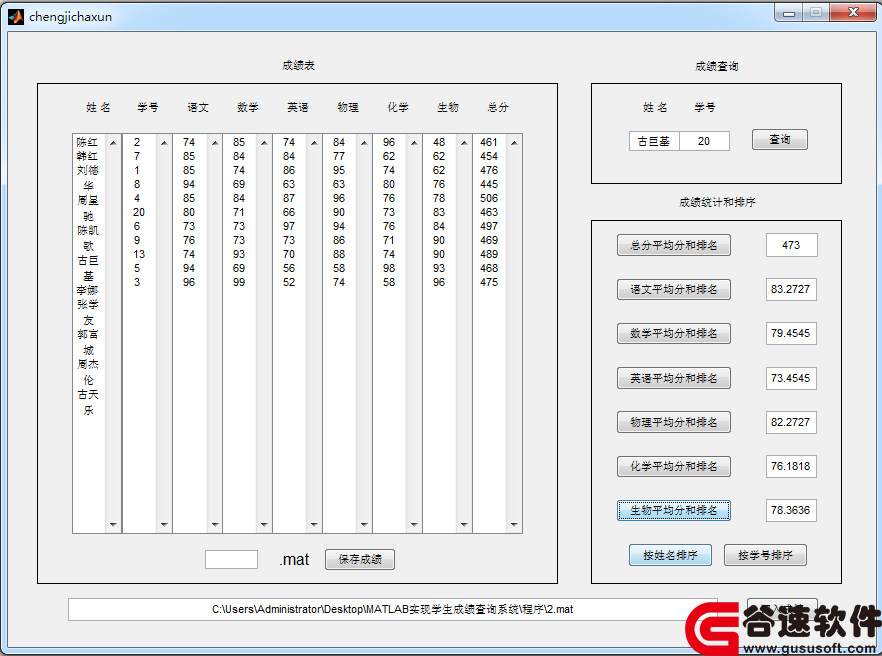The image size is (882, 656).
Task: Focus the query 学号 field showing 20
Action: pos(704,141)
